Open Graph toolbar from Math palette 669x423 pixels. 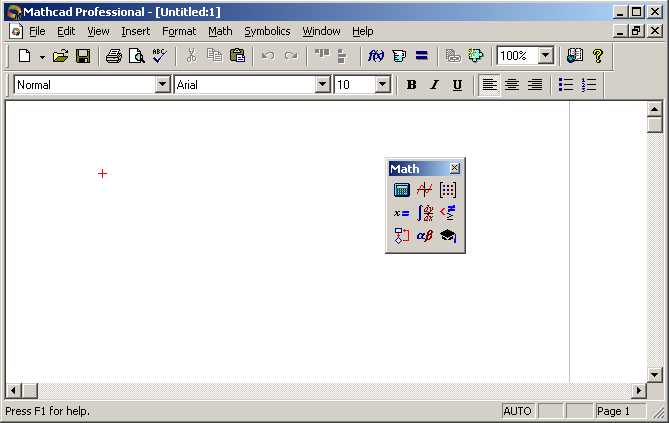[425, 190]
